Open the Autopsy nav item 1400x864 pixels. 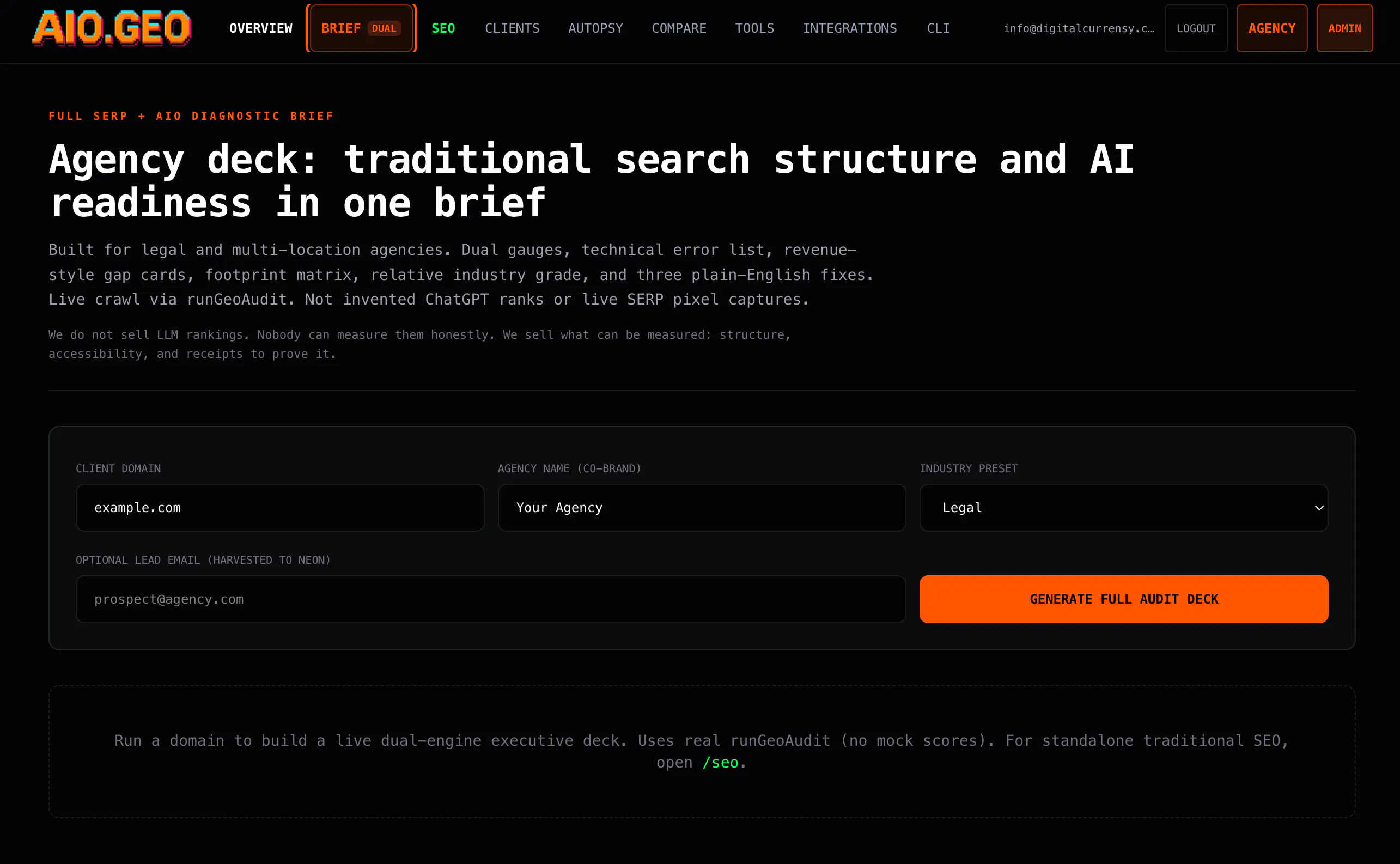pyautogui.click(x=595, y=28)
